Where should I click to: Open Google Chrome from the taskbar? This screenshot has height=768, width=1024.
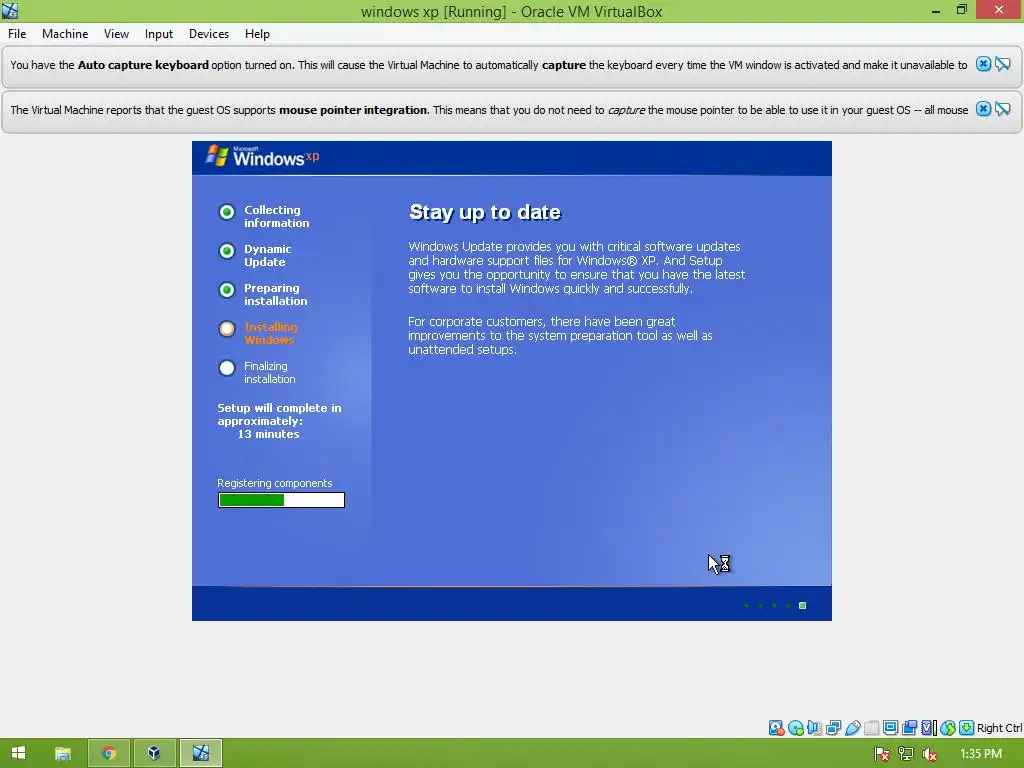(109, 754)
